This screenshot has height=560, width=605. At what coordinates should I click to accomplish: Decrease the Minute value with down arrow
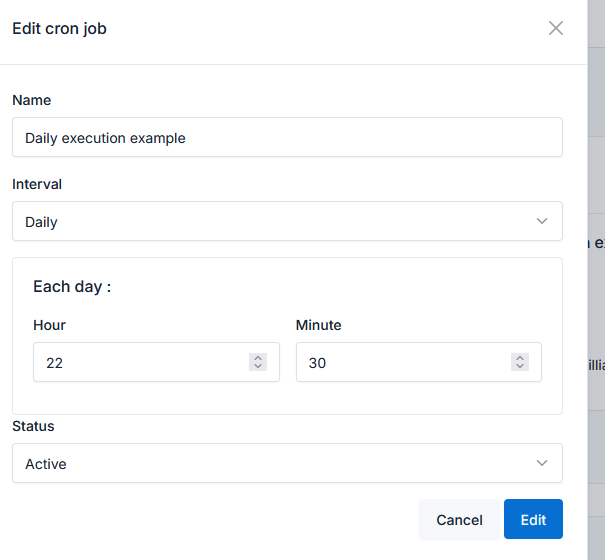[519, 367]
